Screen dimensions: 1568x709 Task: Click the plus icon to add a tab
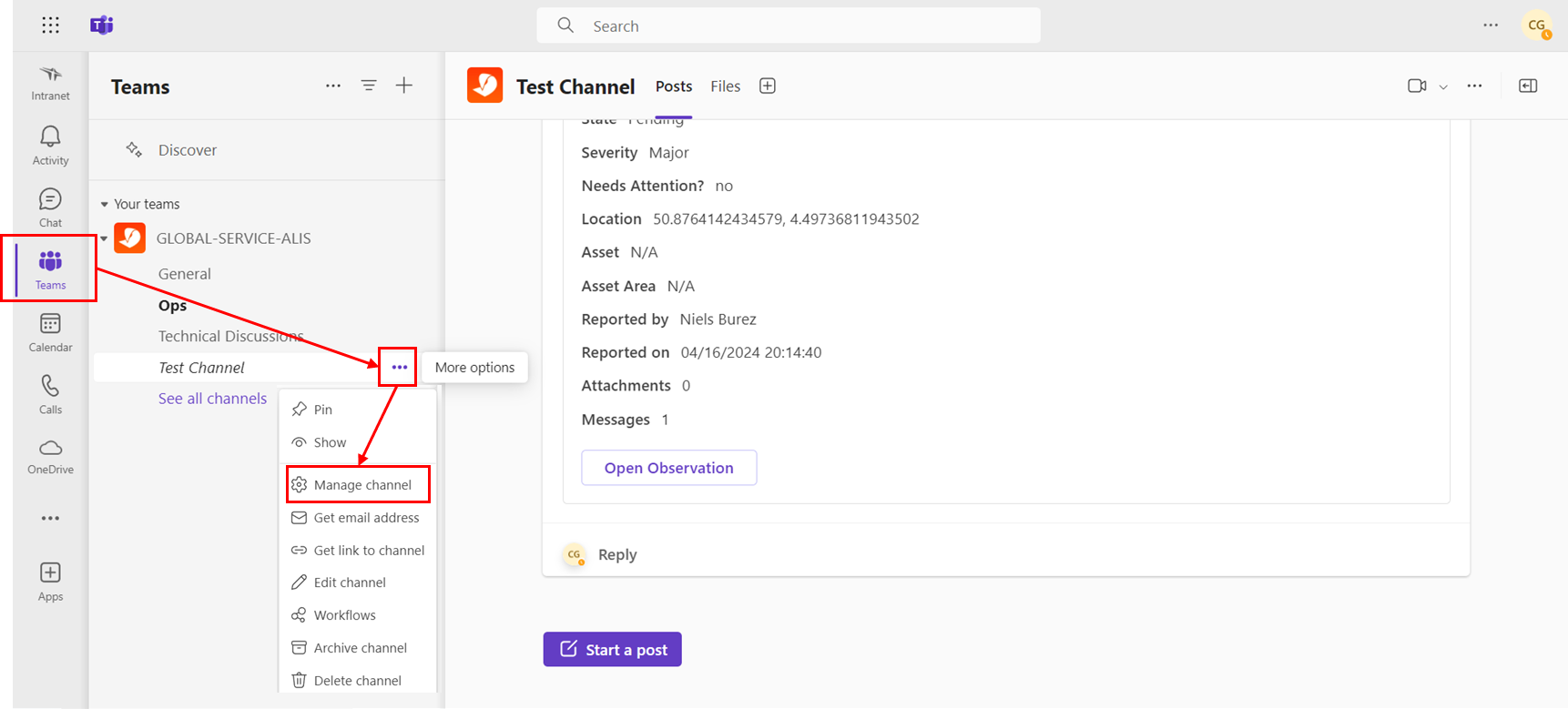tap(768, 86)
